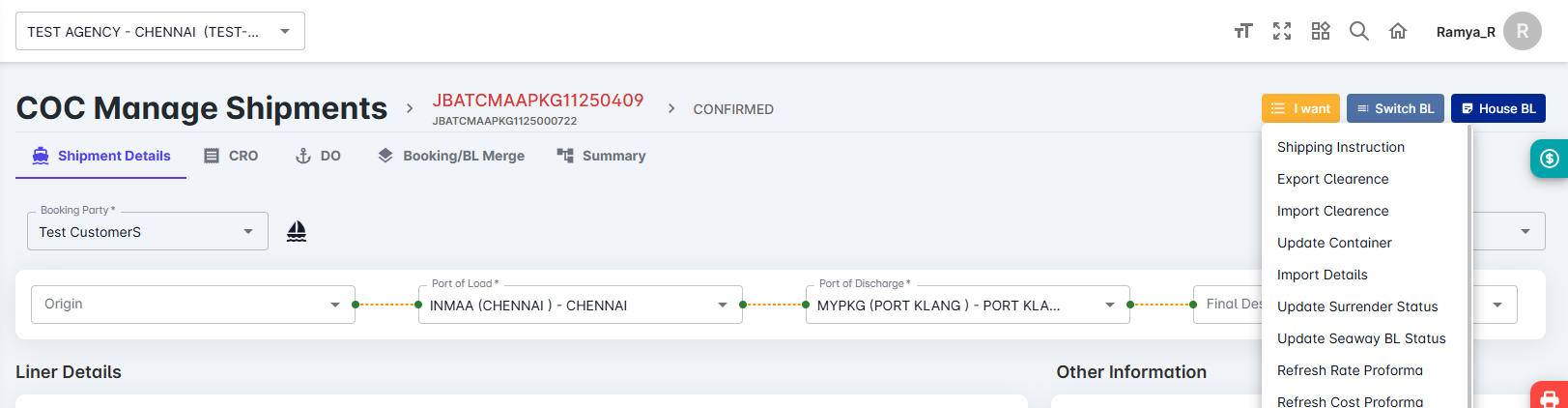Click the Ramya_R user avatar
The width and height of the screenshot is (1568, 408).
(1523, 31)
